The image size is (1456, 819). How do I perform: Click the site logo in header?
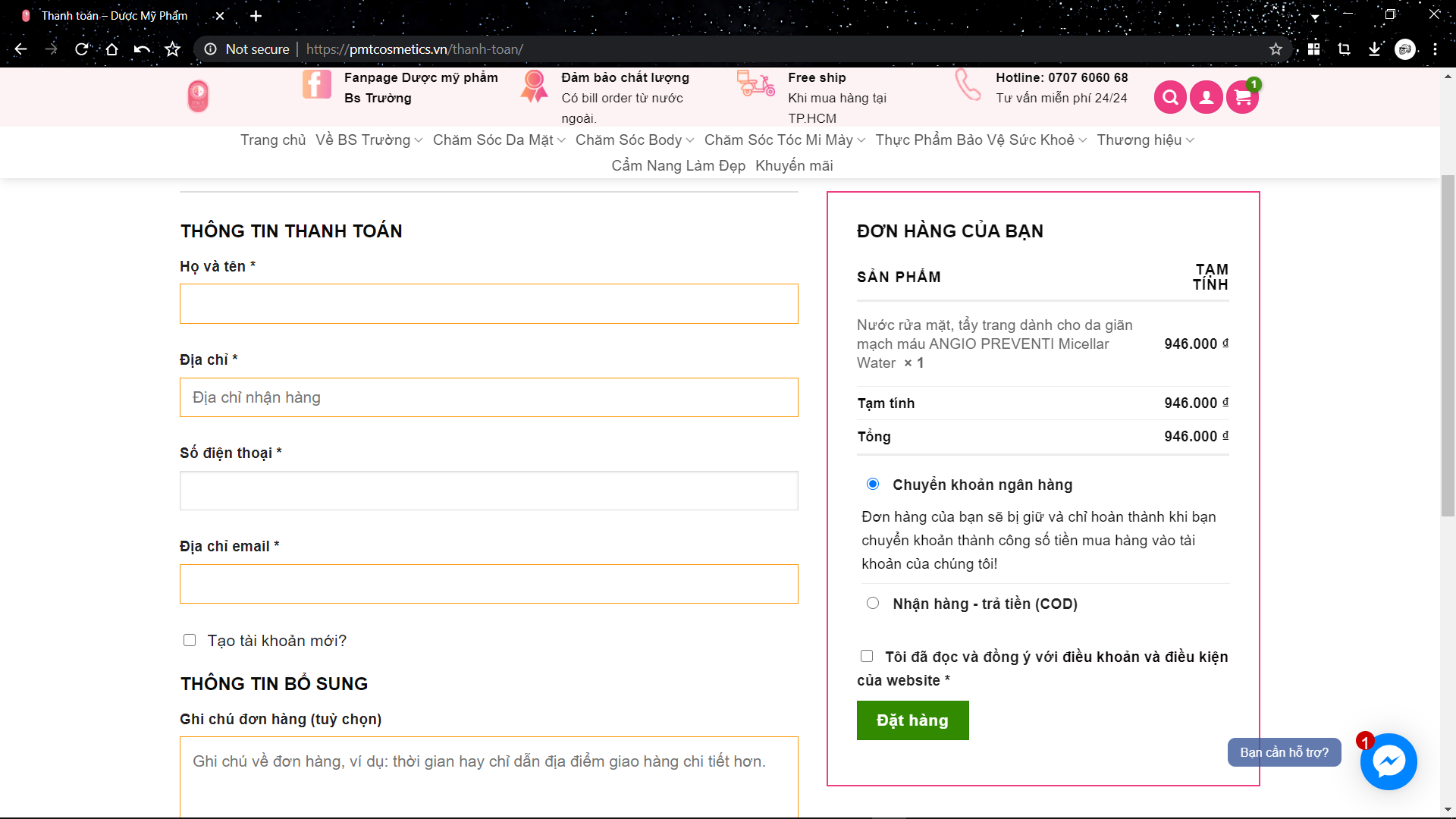pos(198,96)
